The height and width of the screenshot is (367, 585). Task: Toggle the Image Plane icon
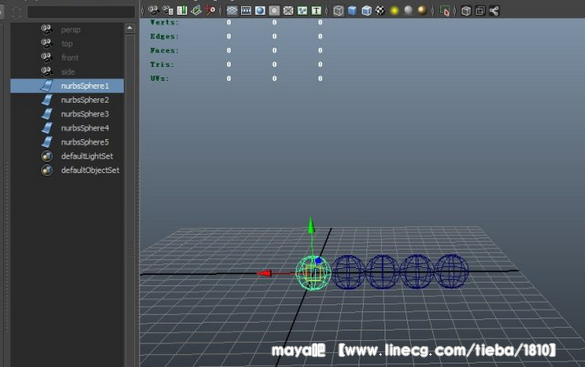point(196,10)
